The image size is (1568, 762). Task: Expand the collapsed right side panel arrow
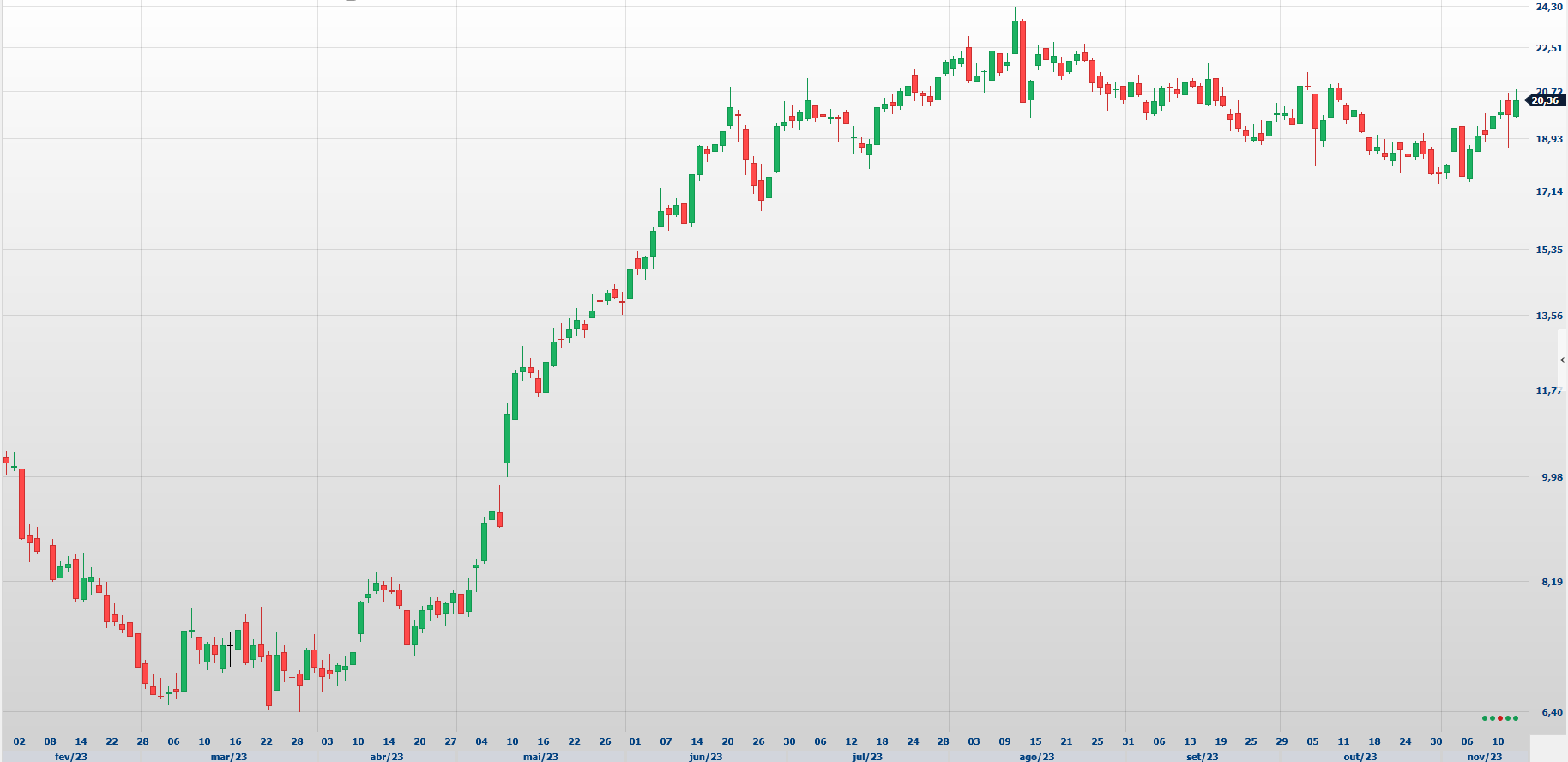(x=1562, y=360)
